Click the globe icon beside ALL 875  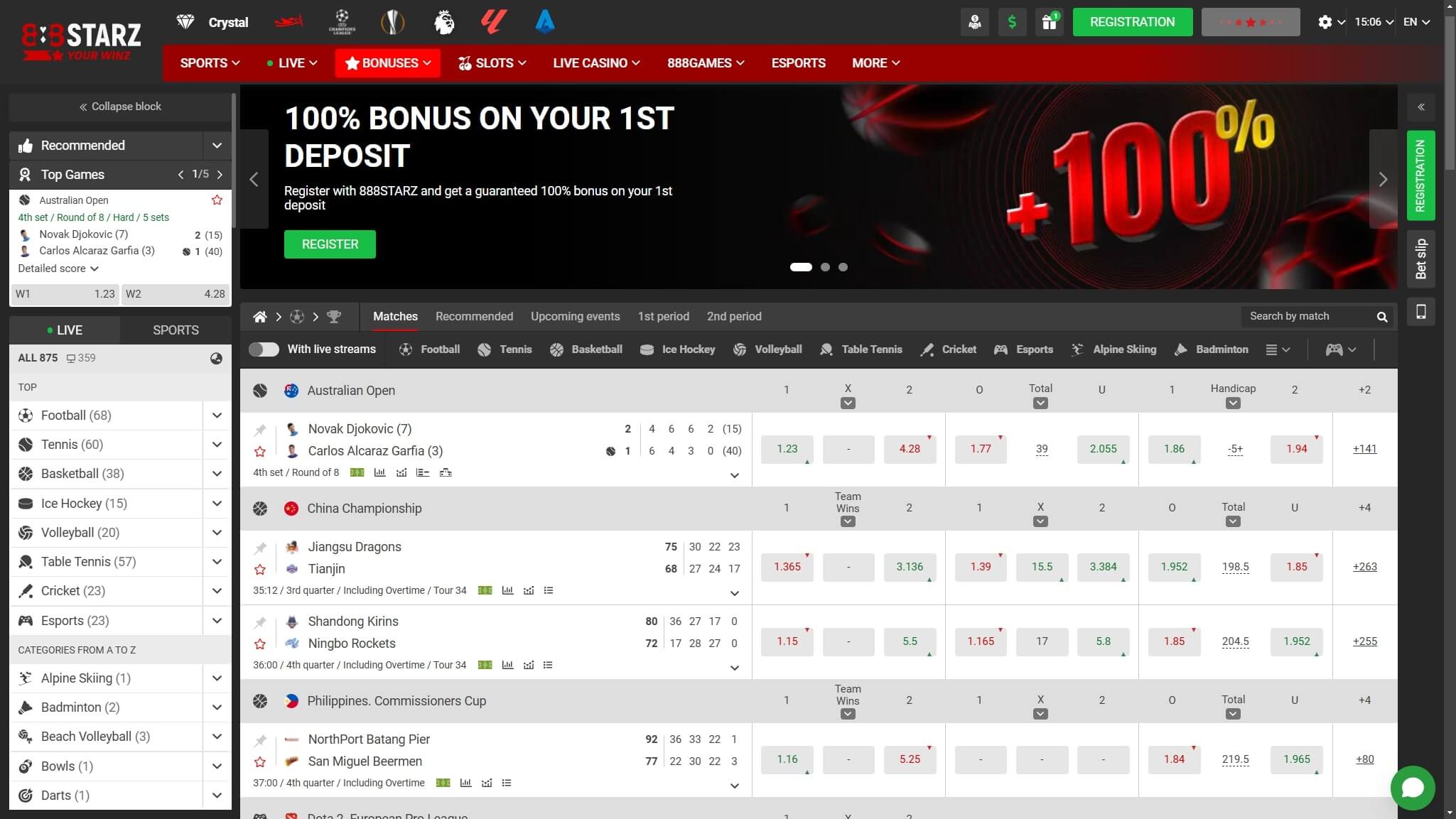216,359
